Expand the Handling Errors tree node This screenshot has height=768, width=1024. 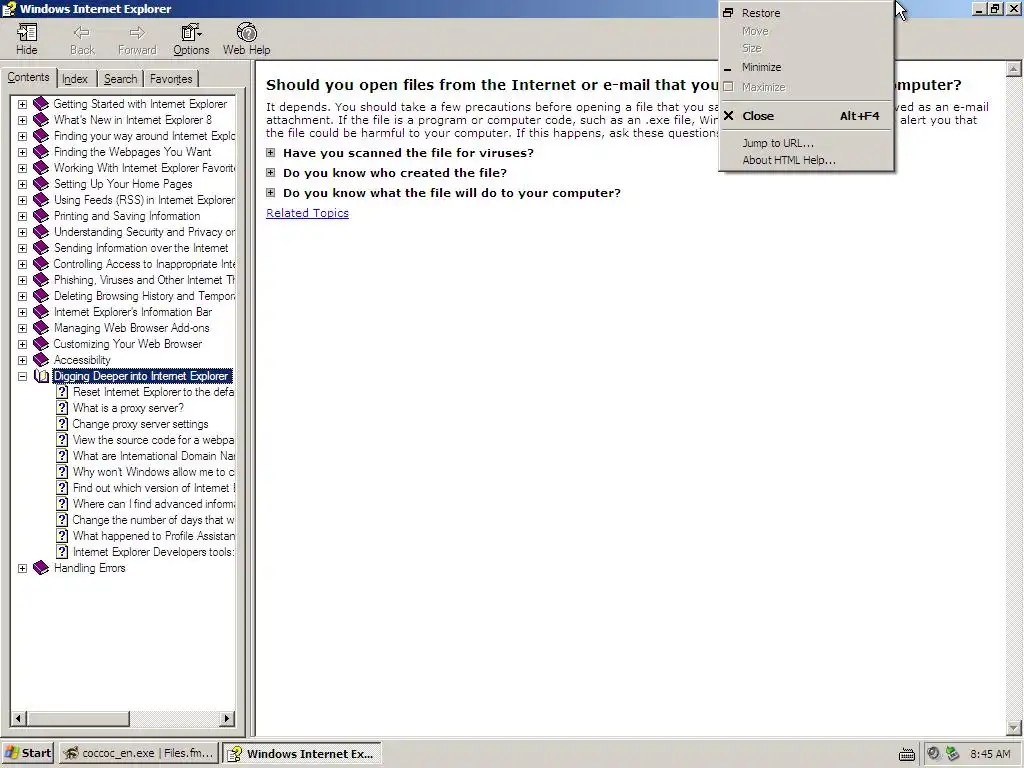[22, 569]
